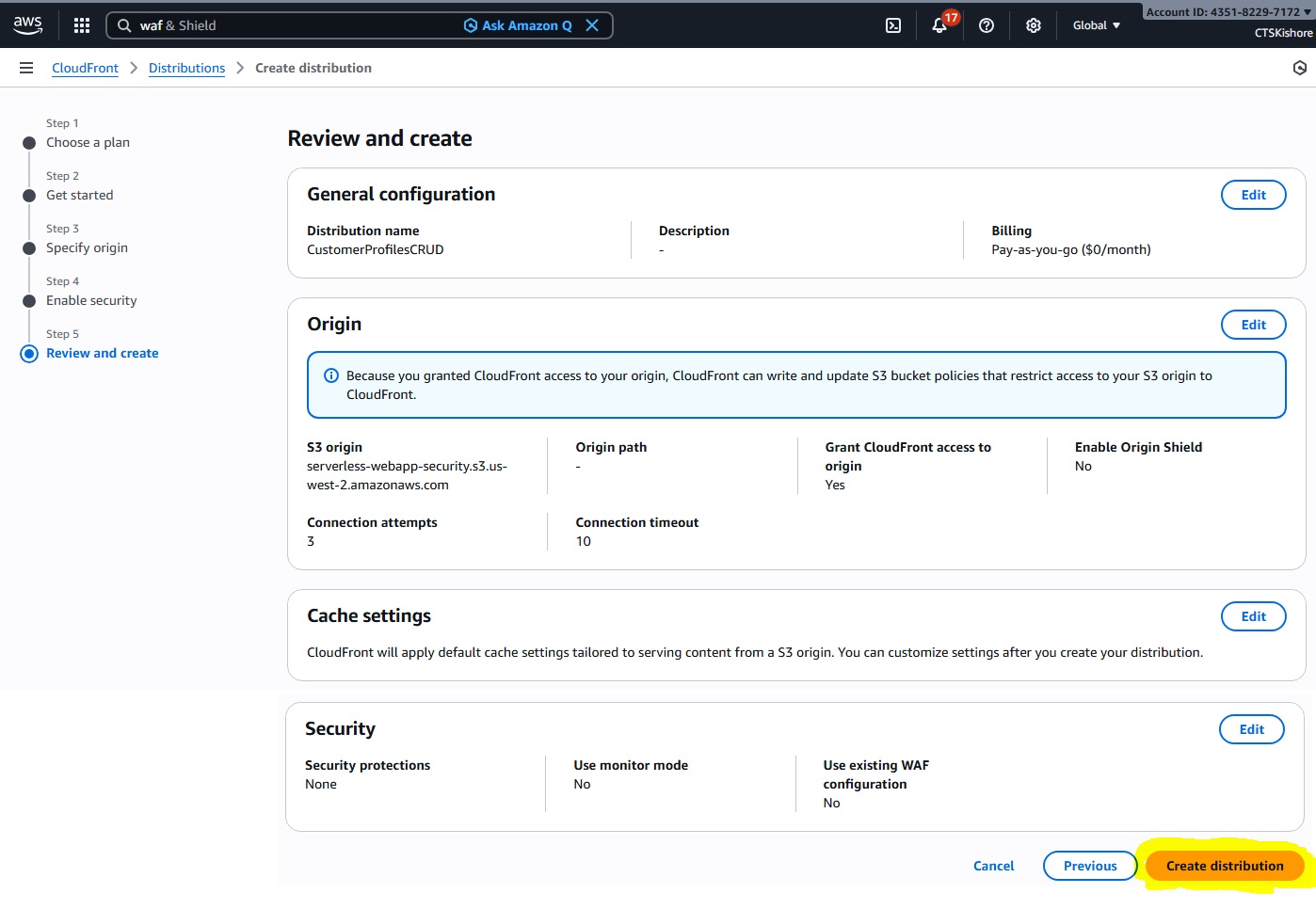
Task: Edit the Origin section
Action: (1253, 325)
